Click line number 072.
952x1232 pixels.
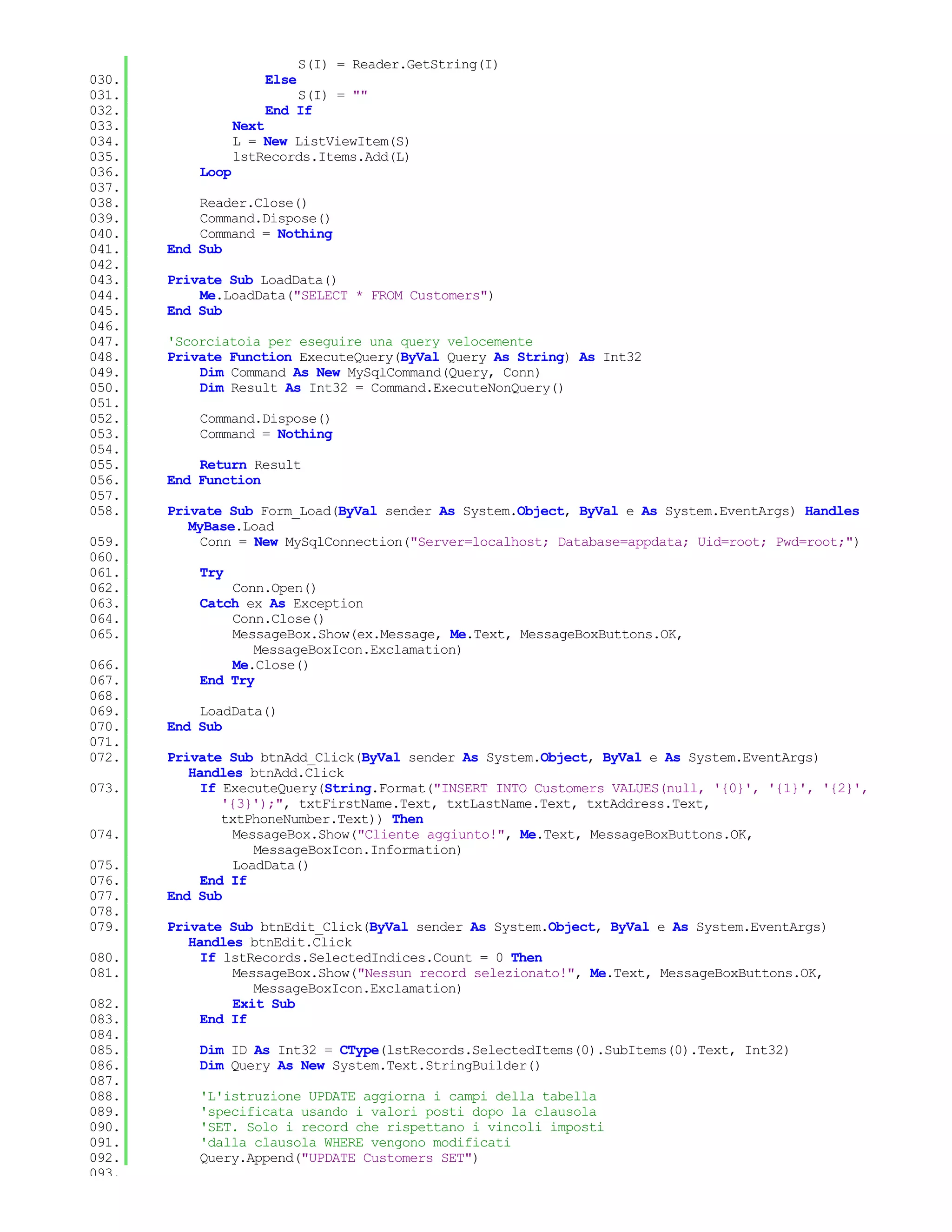point(104,758)
